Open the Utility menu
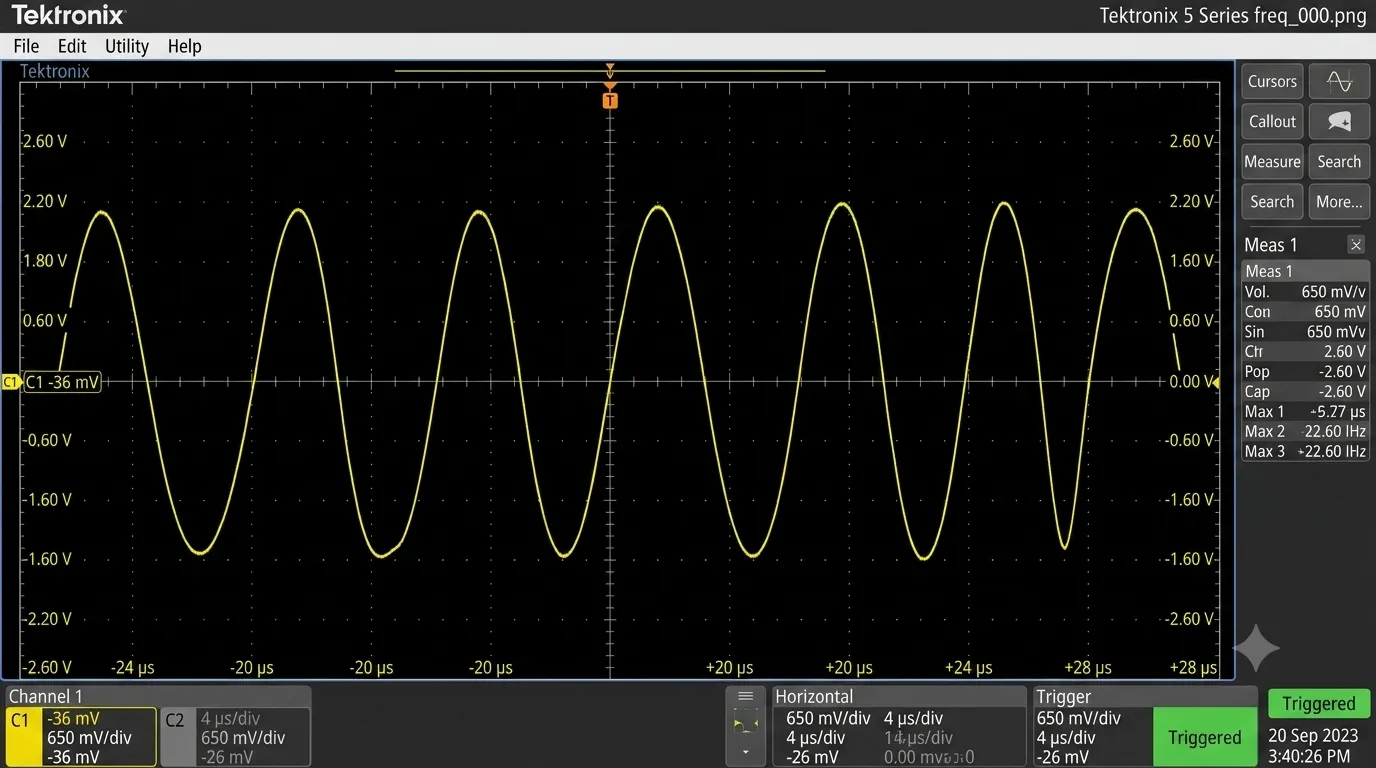Viewport: 1376px width, 768px height. coord(127,46)
